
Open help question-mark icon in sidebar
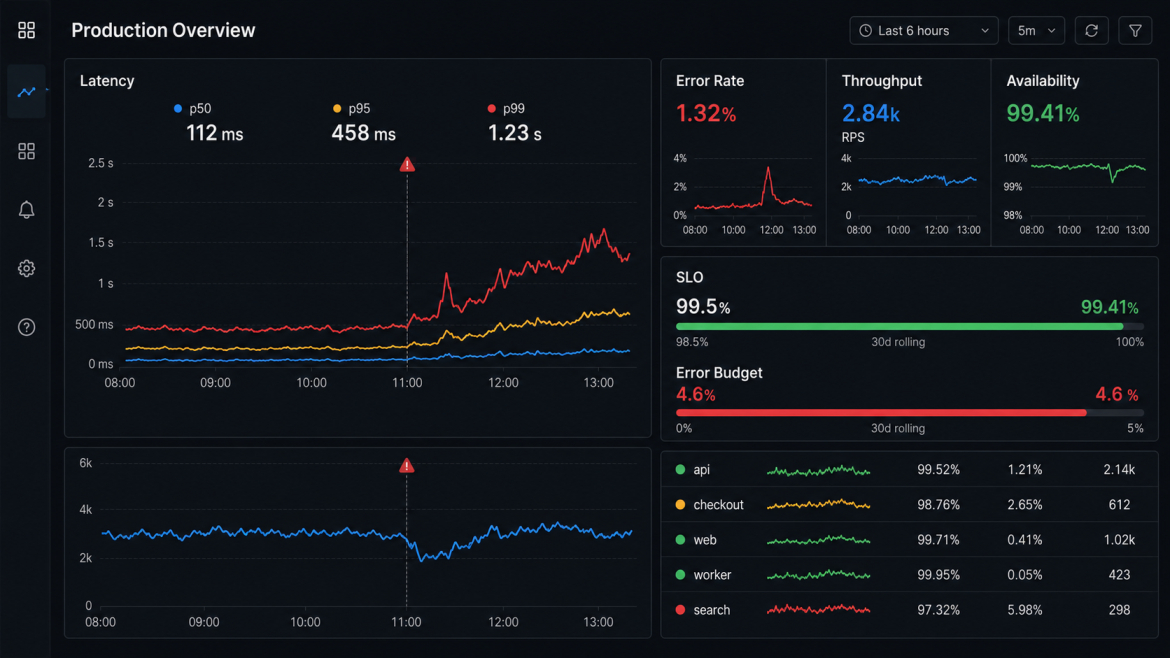pos(26,327)
